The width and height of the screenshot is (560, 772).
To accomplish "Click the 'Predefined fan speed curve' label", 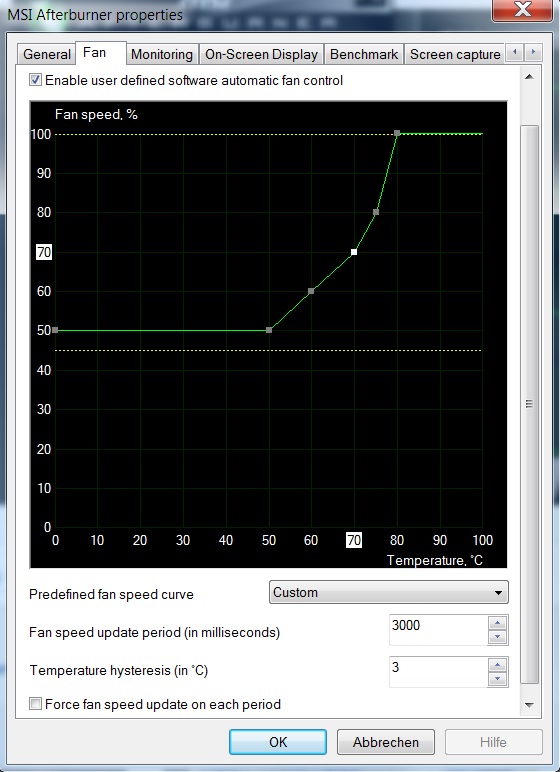I will pos(111,595).
